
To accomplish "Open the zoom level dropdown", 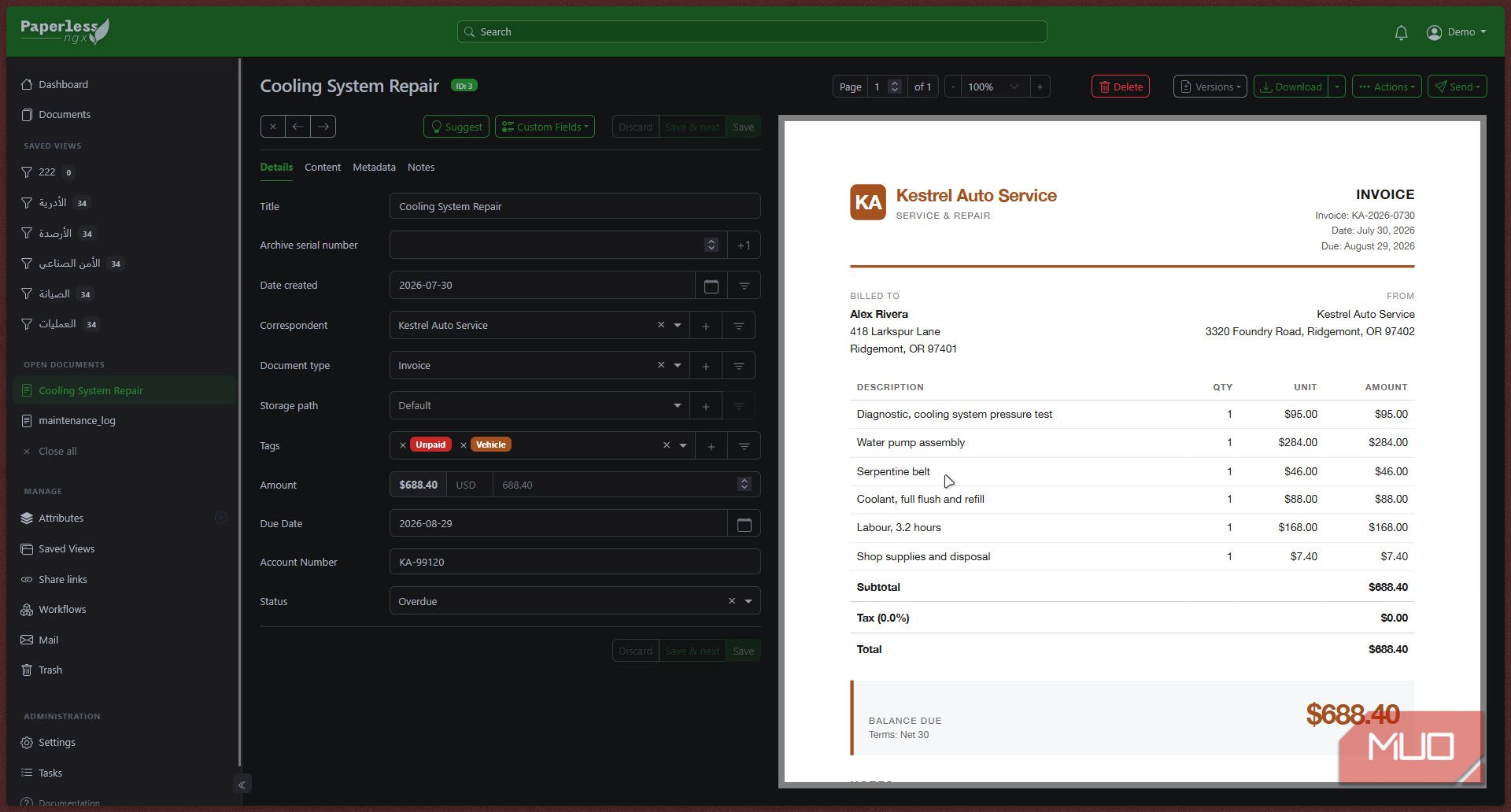I will [994, 87].
